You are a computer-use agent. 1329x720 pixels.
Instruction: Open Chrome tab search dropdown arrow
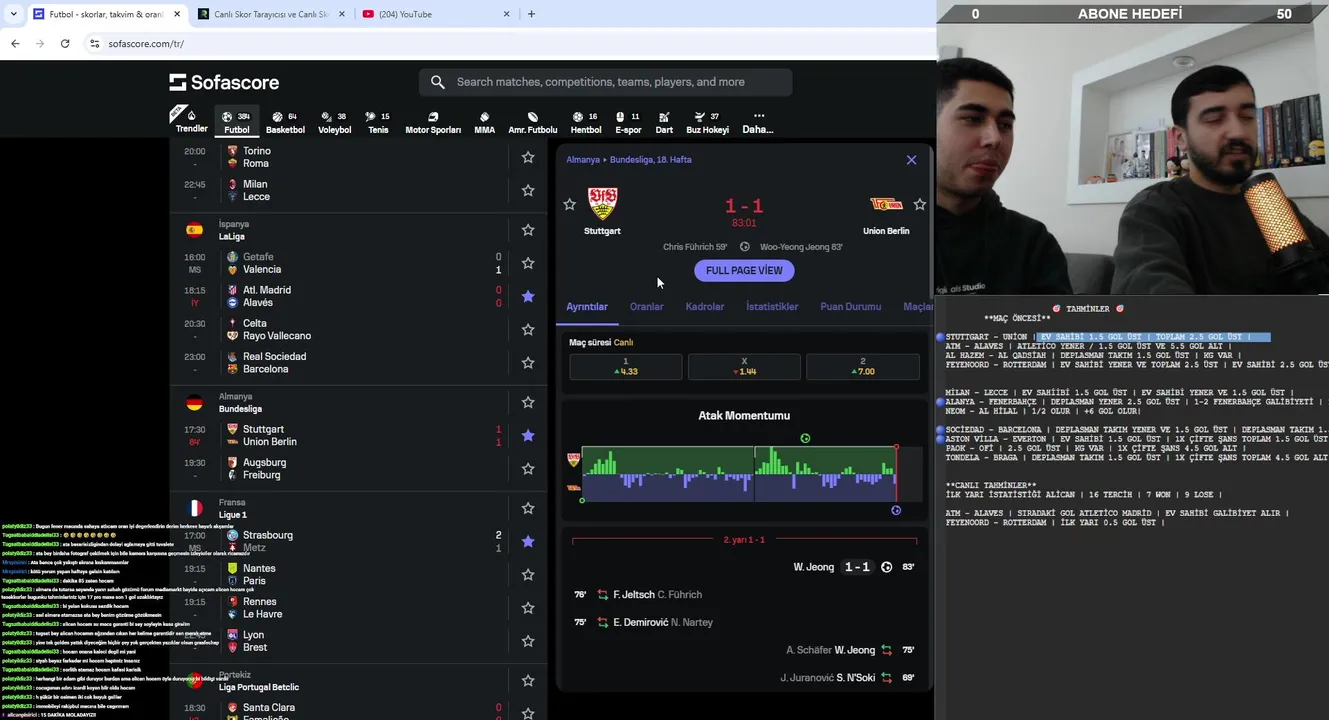[x=13, y=14]
